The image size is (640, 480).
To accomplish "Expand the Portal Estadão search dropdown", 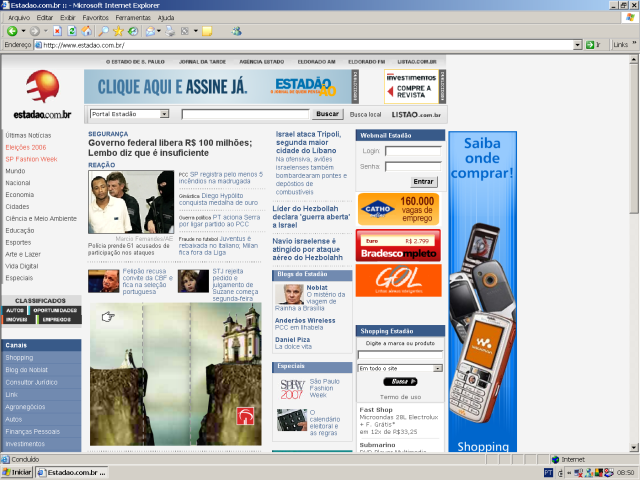I will point(163,114).
